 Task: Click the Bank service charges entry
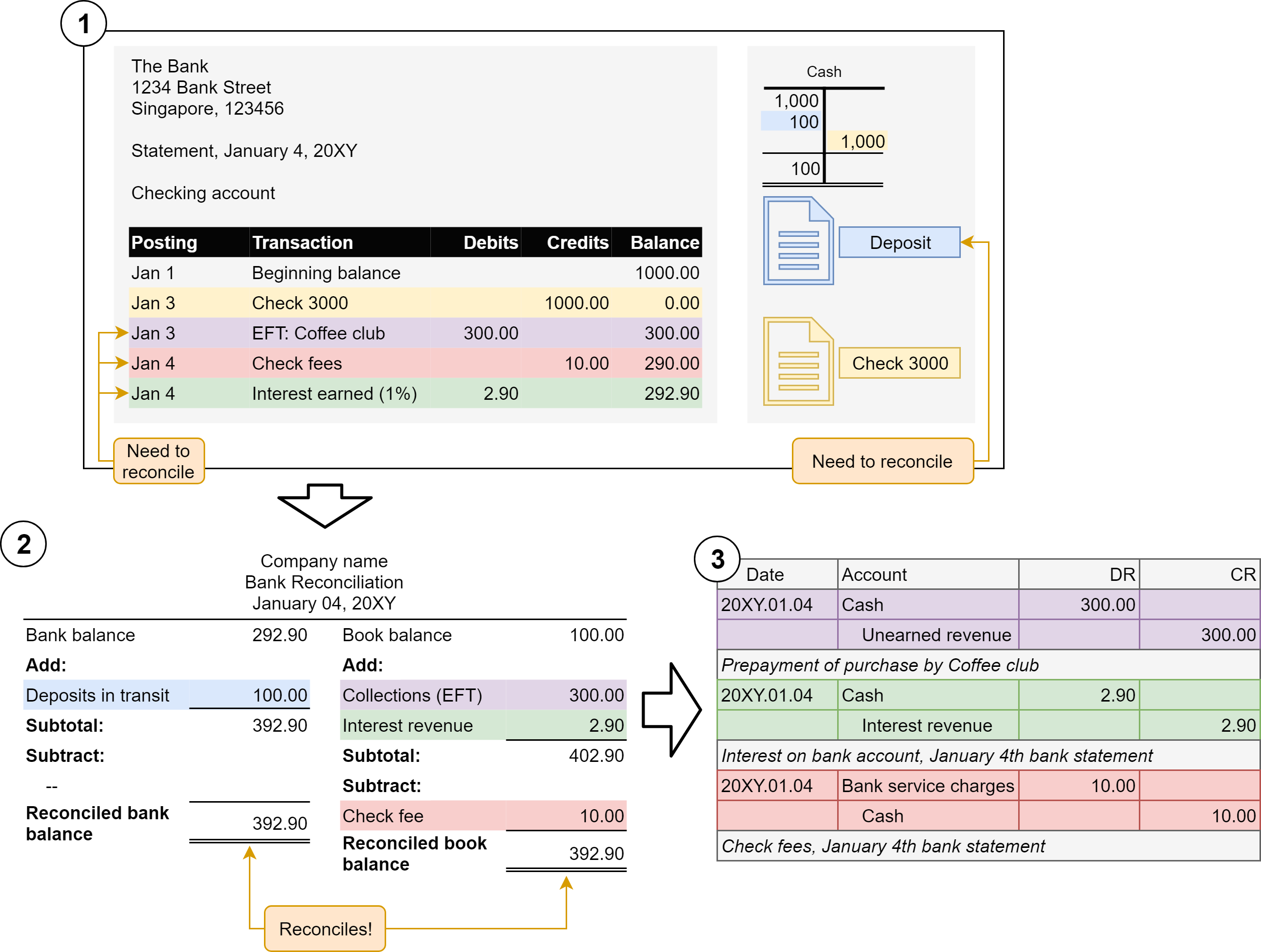pos(927,786)
